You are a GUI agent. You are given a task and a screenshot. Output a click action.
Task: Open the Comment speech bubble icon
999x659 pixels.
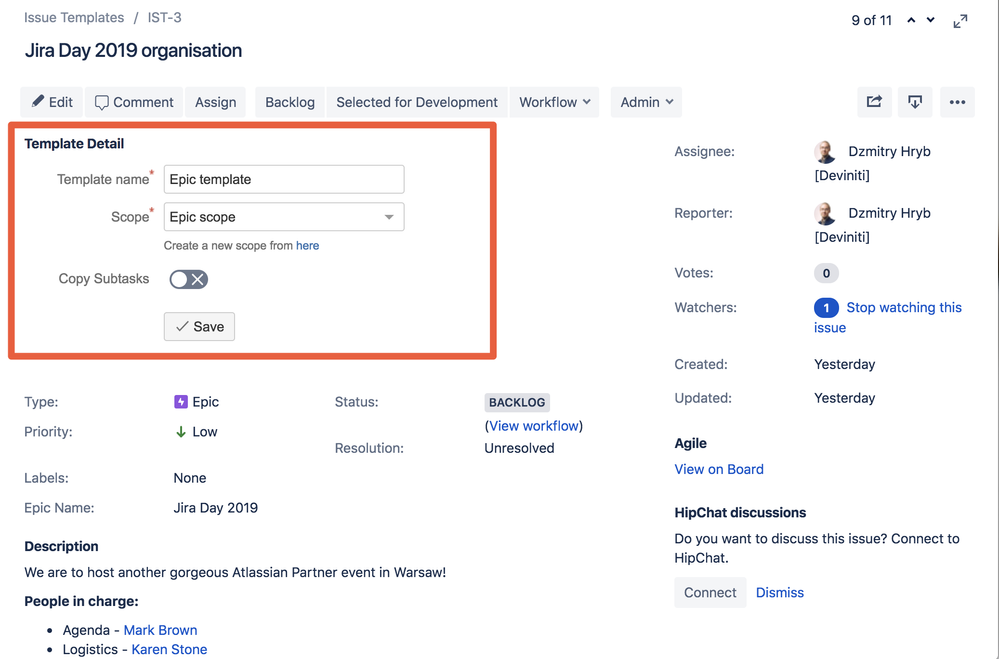point(103,101)
